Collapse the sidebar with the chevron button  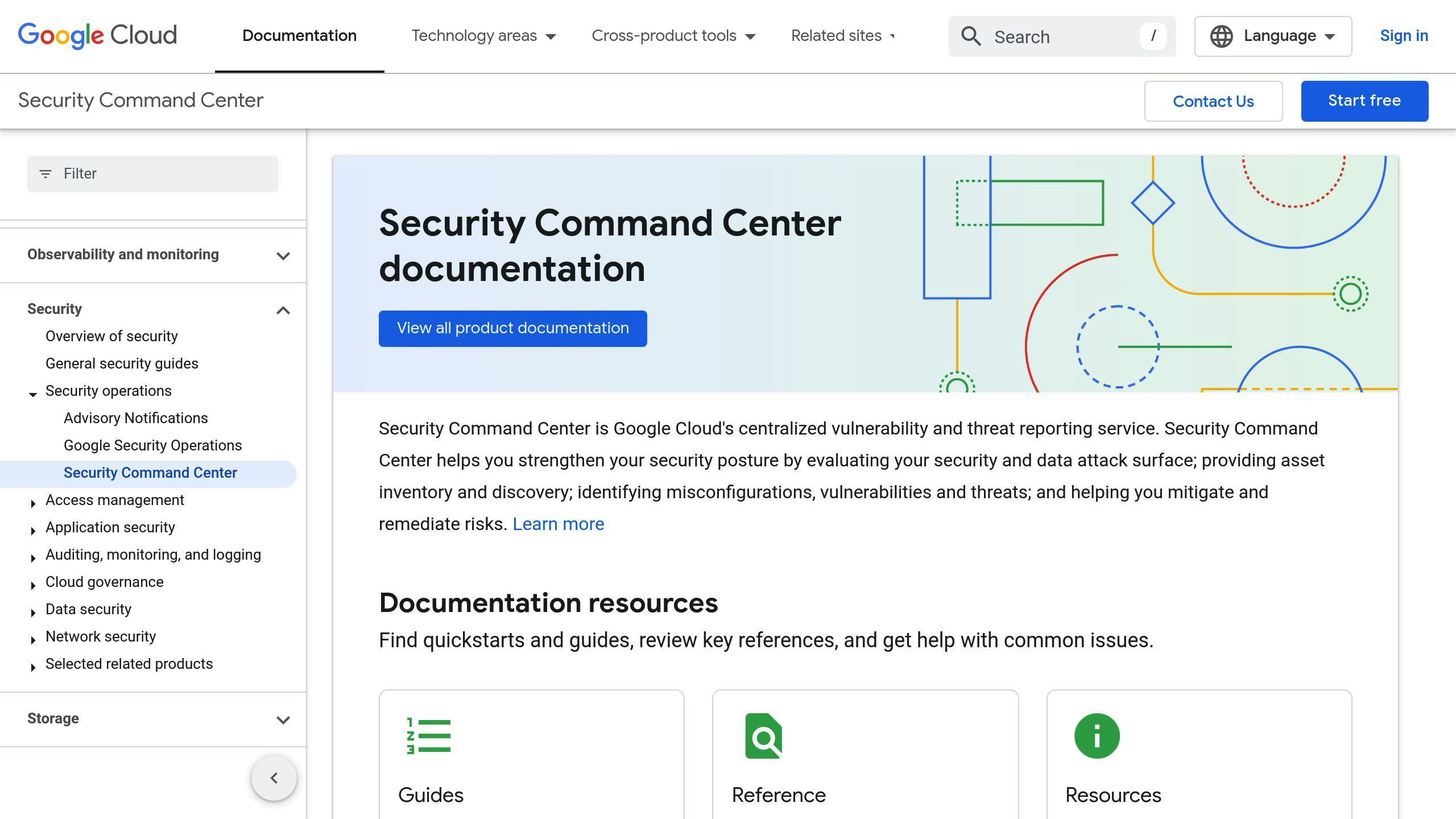click(x=274, y=777)
